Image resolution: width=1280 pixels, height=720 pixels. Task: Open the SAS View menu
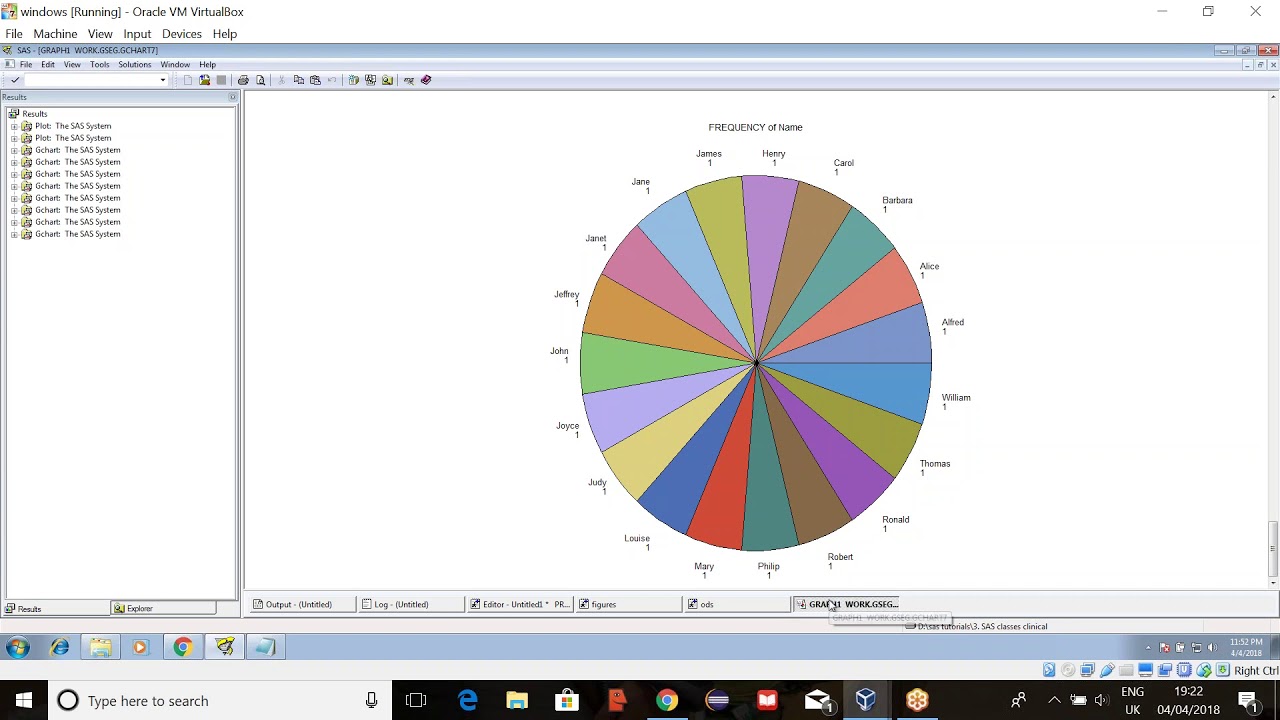(x=72, y=64)
